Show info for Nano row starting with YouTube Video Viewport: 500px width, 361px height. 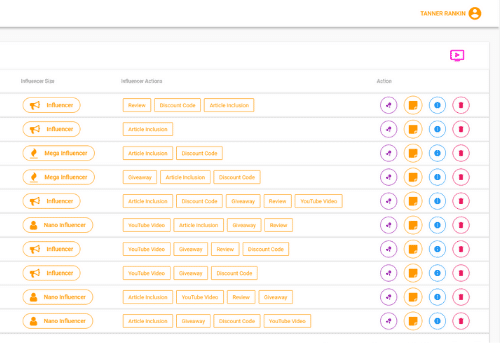click(x=437, y=225)
